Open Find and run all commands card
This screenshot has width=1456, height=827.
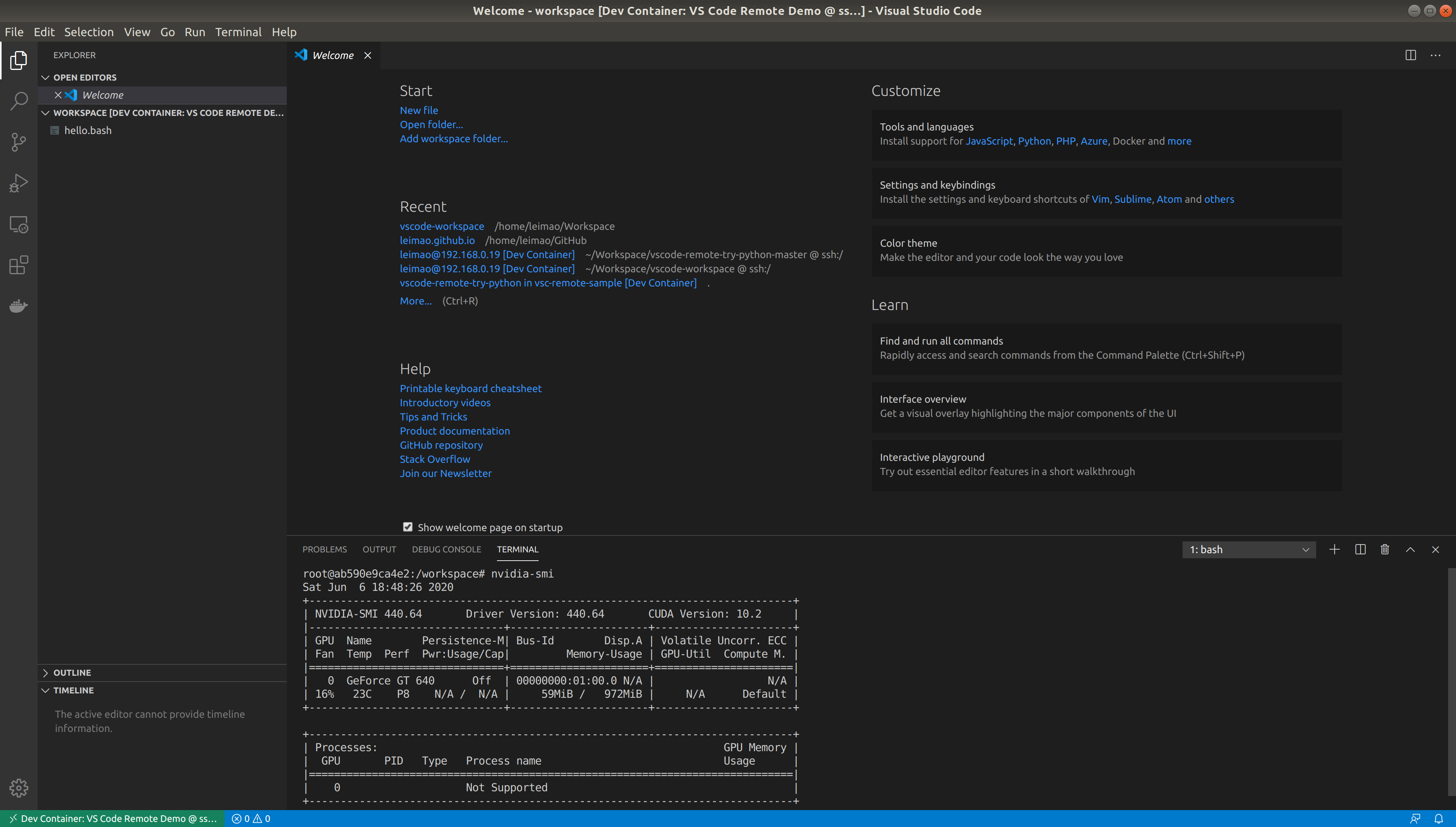tap(1107, 349)
